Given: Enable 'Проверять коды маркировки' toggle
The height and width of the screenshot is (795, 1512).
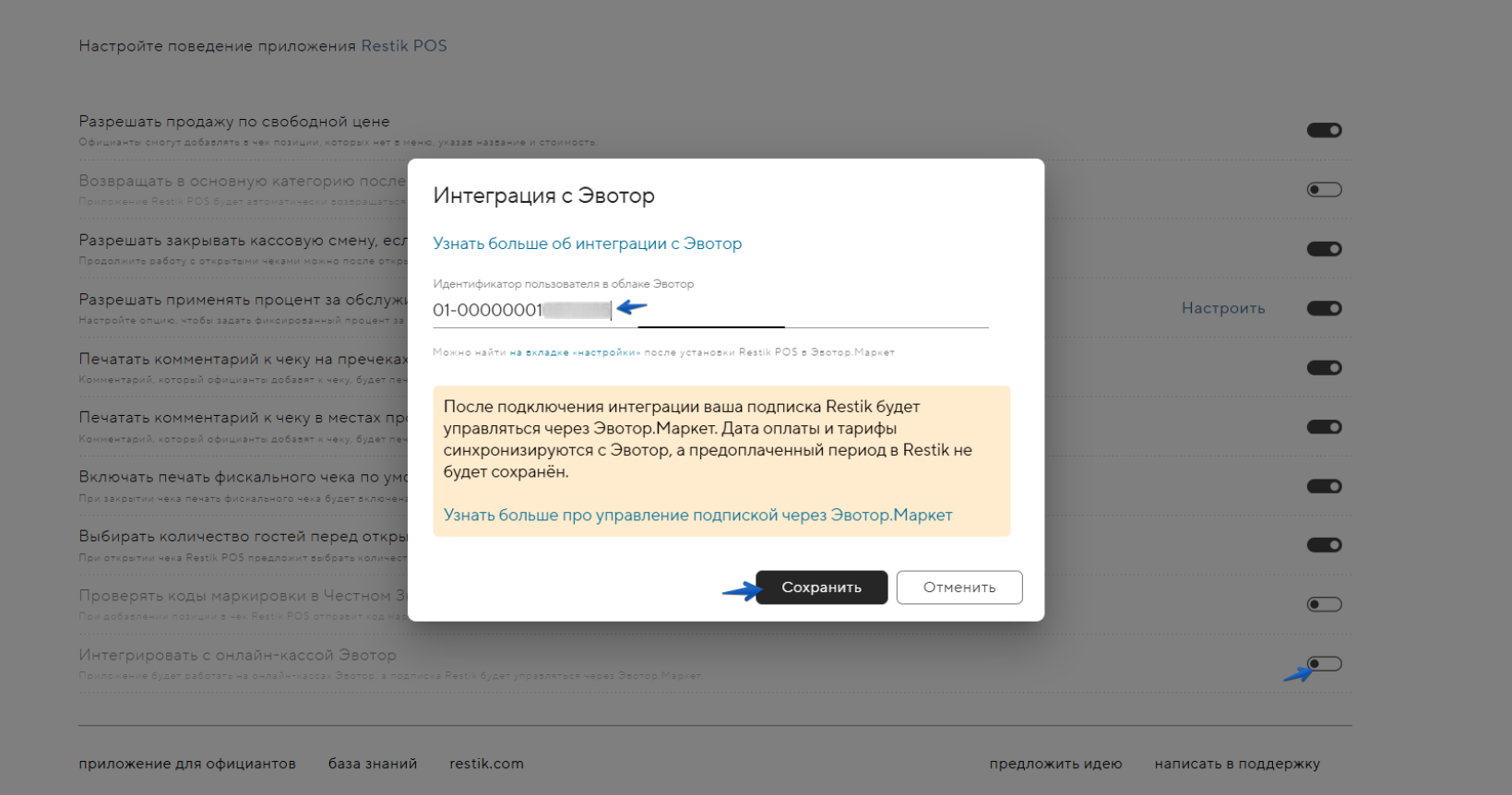Looking at the screenshot, I should (x=1324, y=605).
